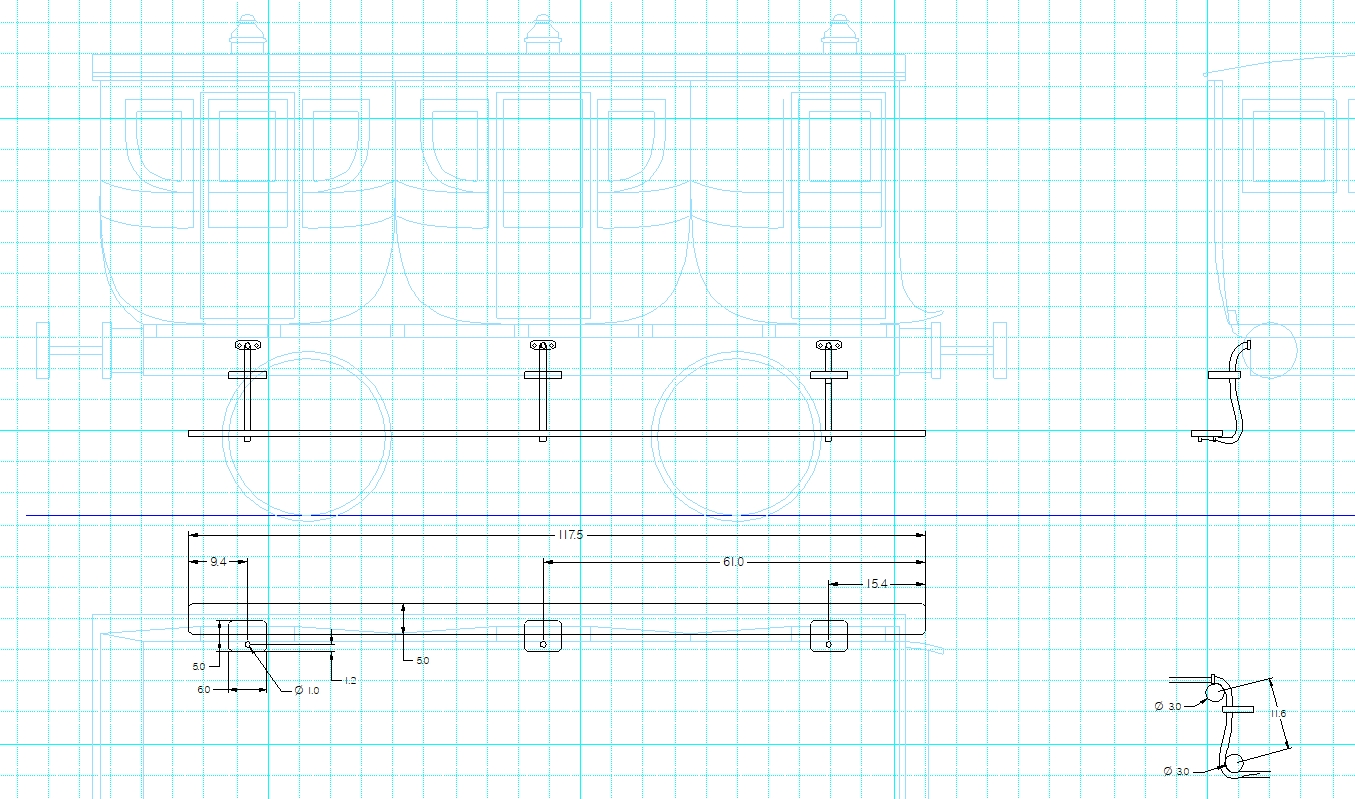Click the left buffer on the carriage end
The width and height of the screenshot is (1355, 799).
[x=74, y=351]
